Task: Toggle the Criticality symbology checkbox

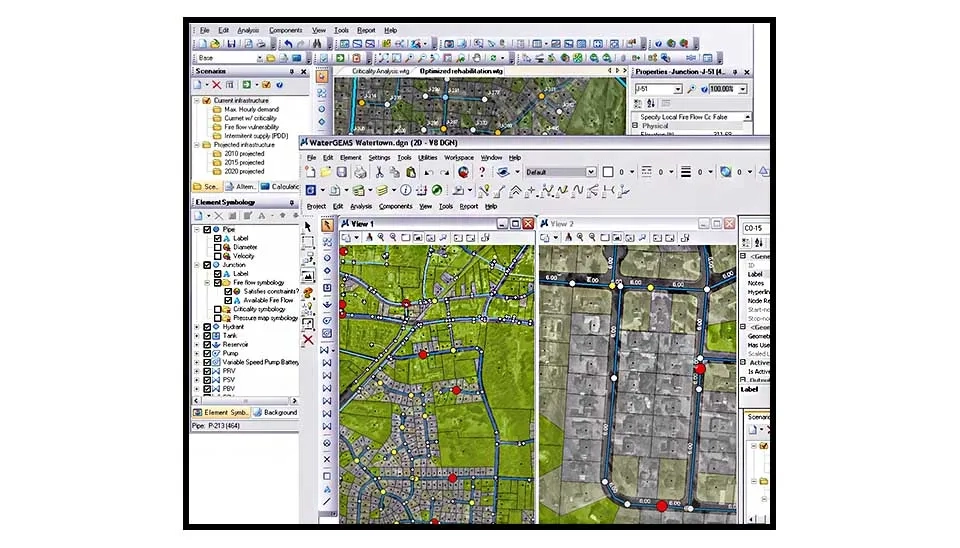Action: (218, 309)
